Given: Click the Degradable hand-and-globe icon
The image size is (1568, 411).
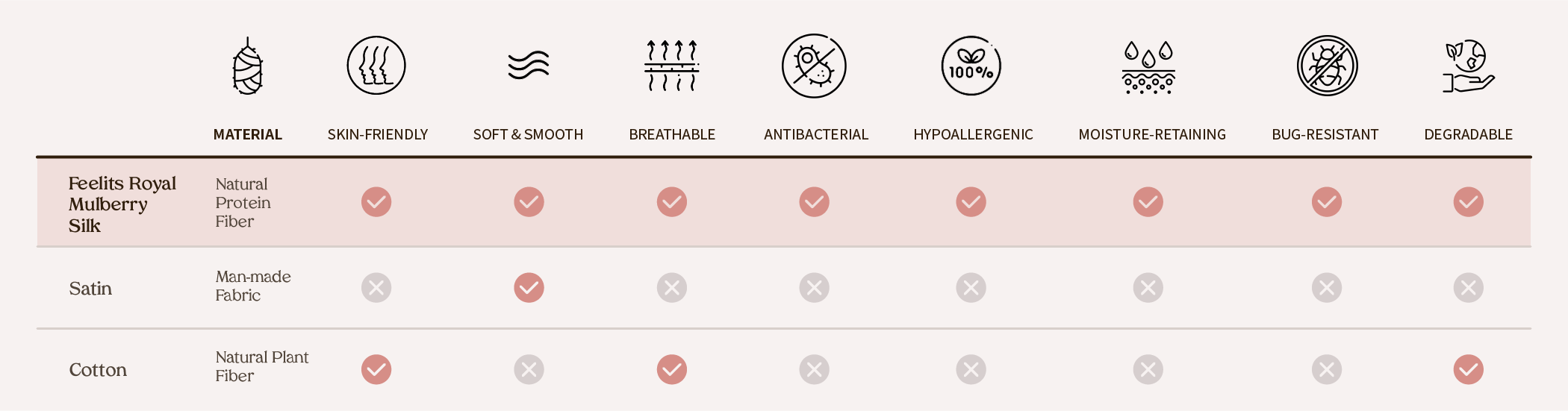Looking at the screenshot, I should click(x=1468, y=66).
